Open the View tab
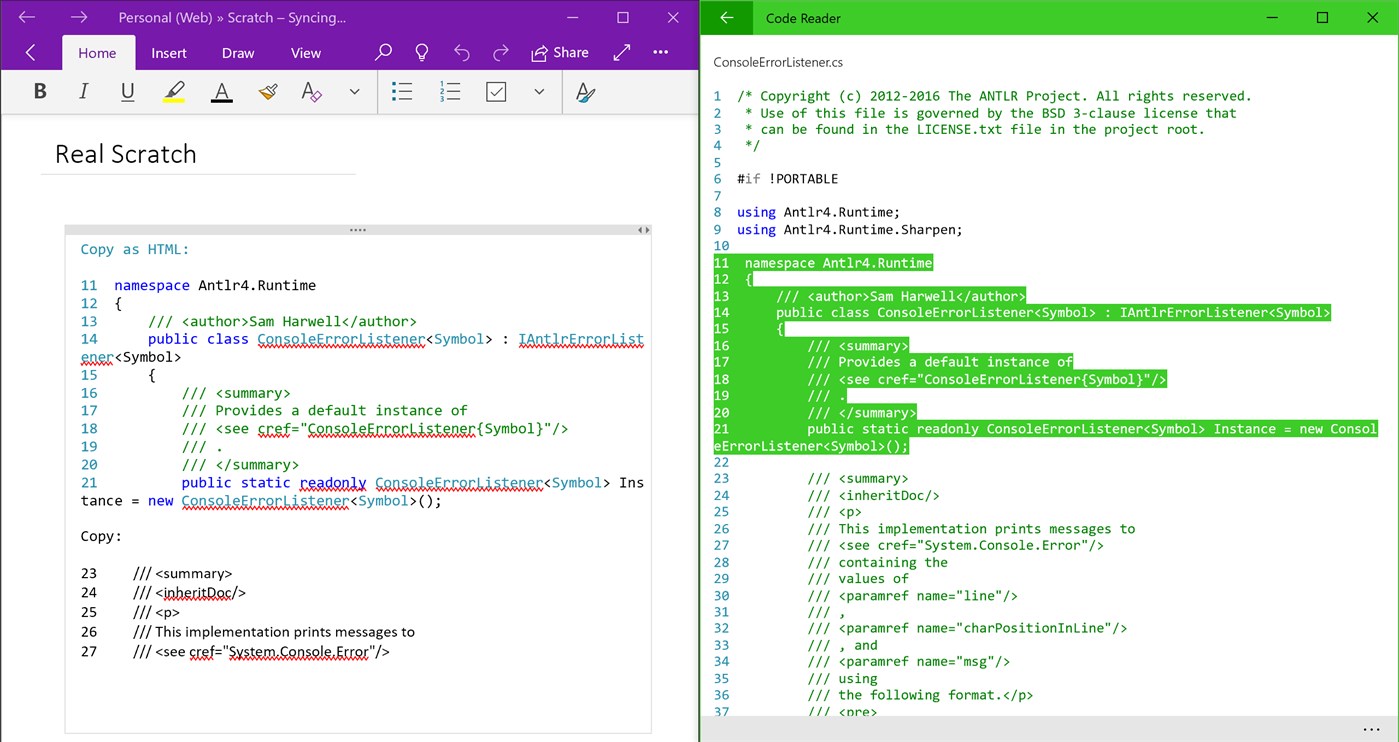Image resolution: width=1399 pixels, height=742 pixels. 306,53
